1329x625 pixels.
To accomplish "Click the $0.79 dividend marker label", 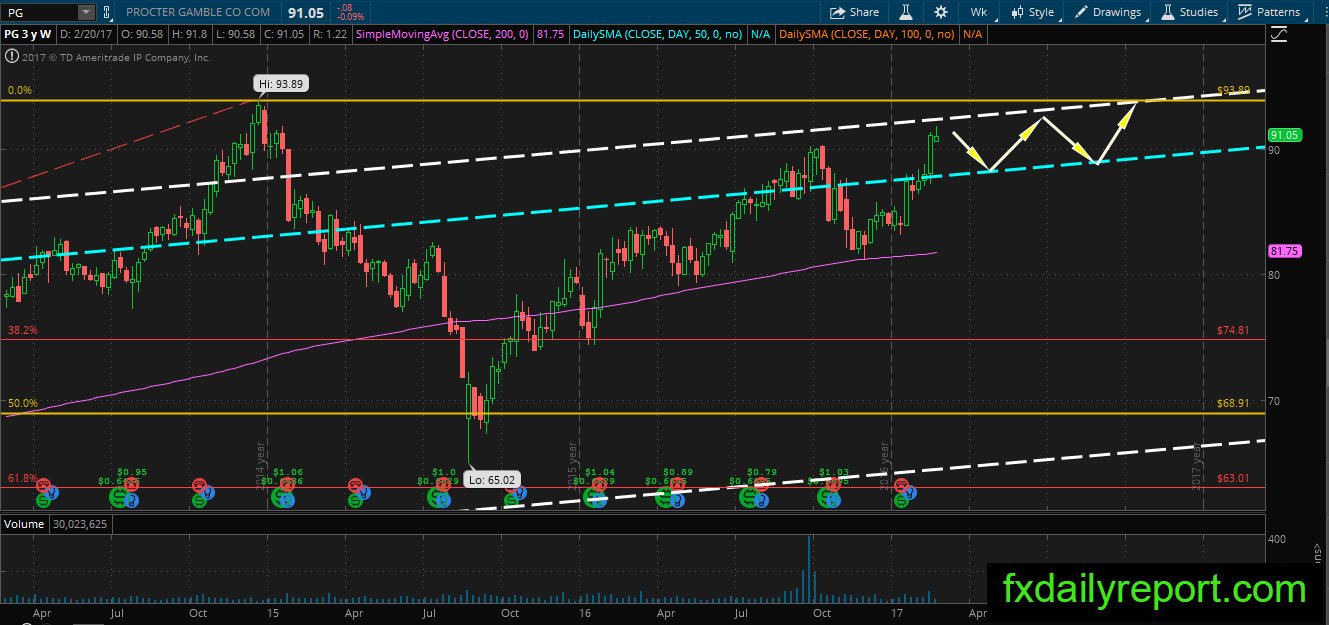I will 763,471.
